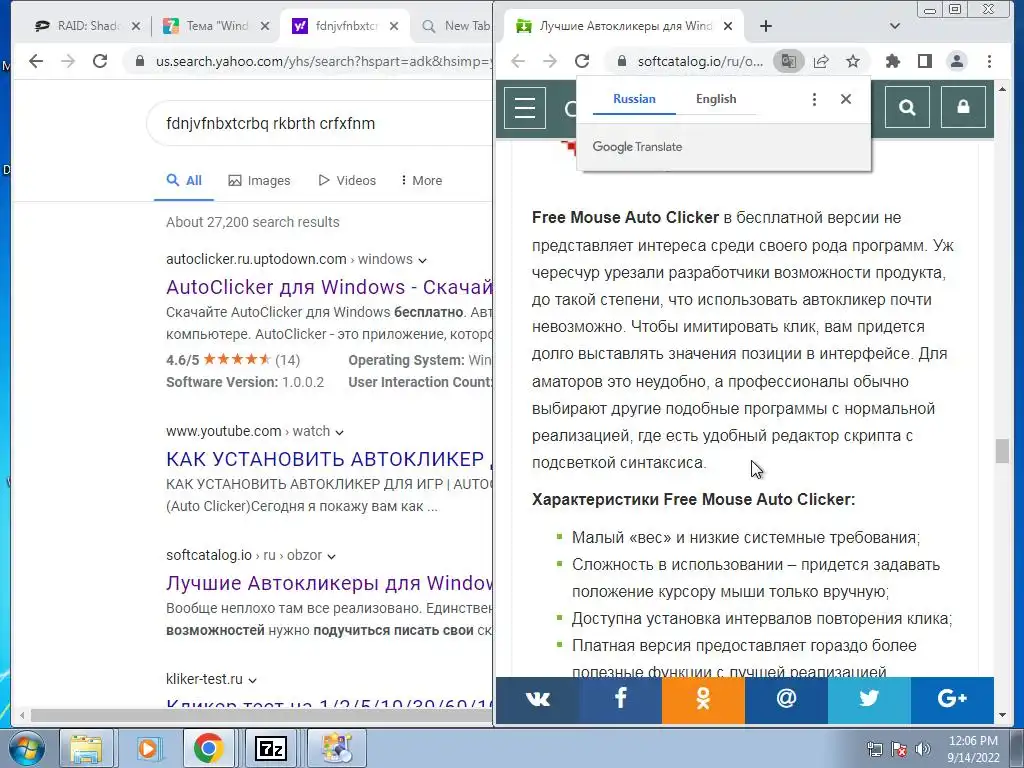Click the softcatalog.io address bar
The image size is (1024, 768).
(700, 61)
